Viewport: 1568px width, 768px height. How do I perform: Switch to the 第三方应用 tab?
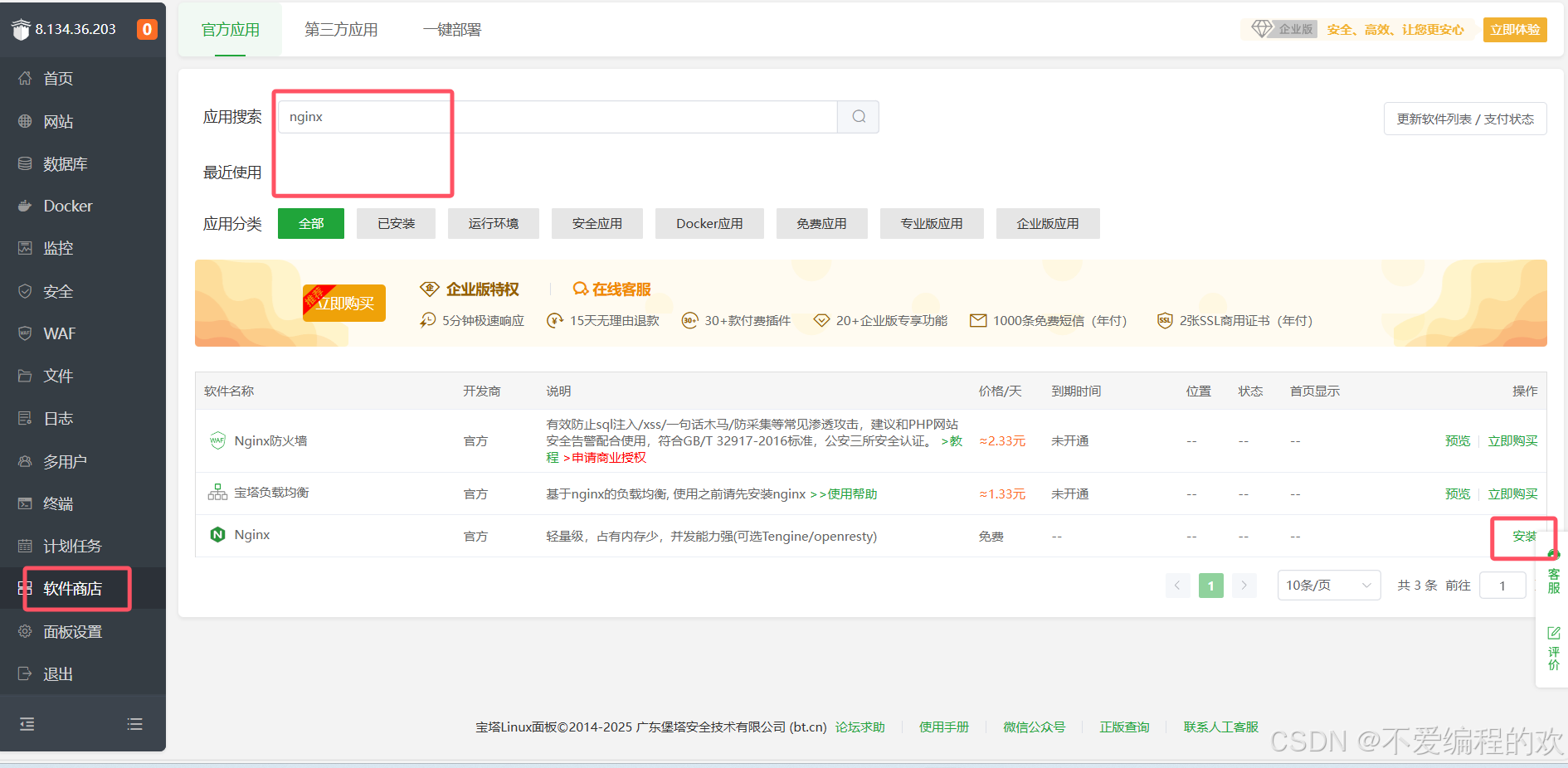[x=341, y=30]
